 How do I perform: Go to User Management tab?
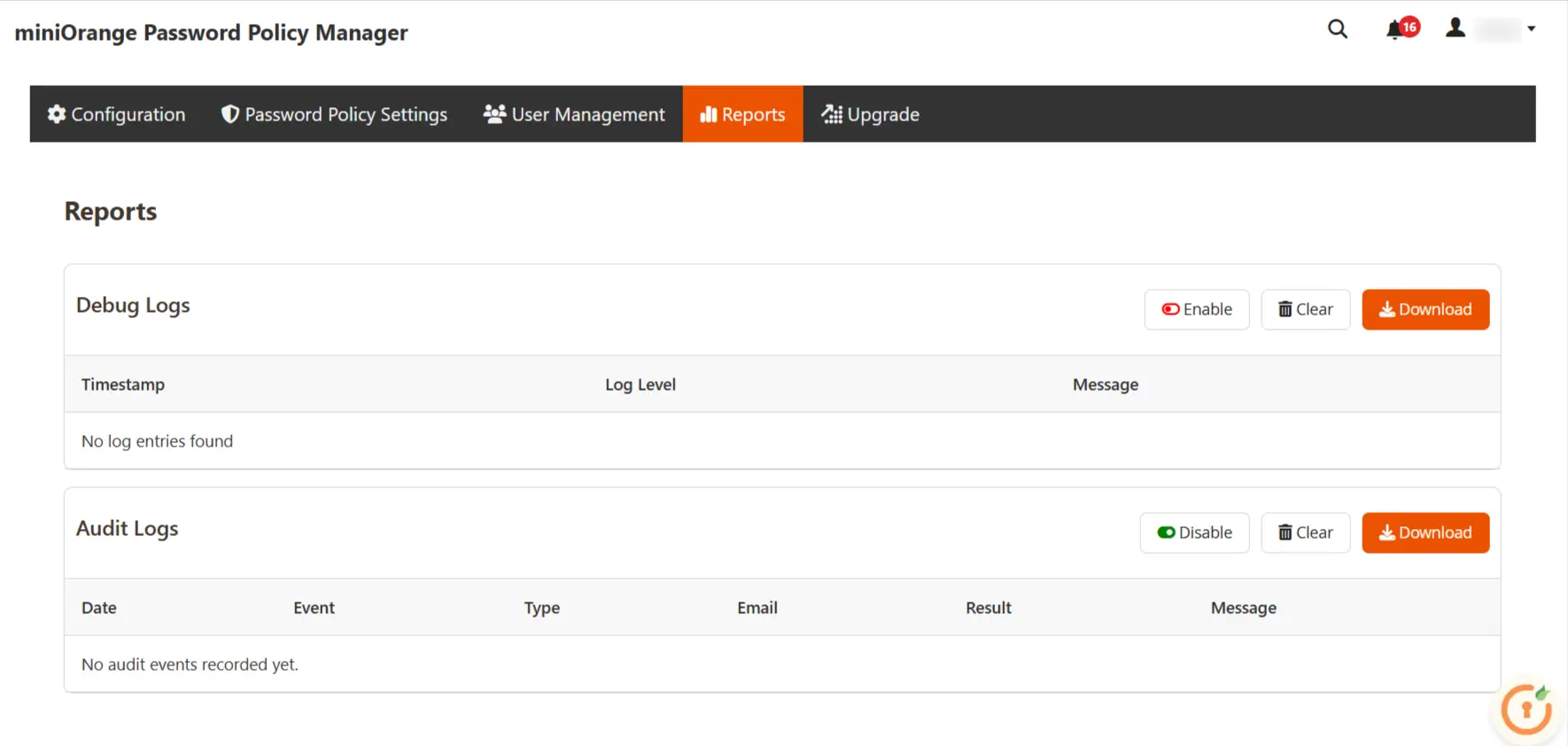(x=574, y=114)
